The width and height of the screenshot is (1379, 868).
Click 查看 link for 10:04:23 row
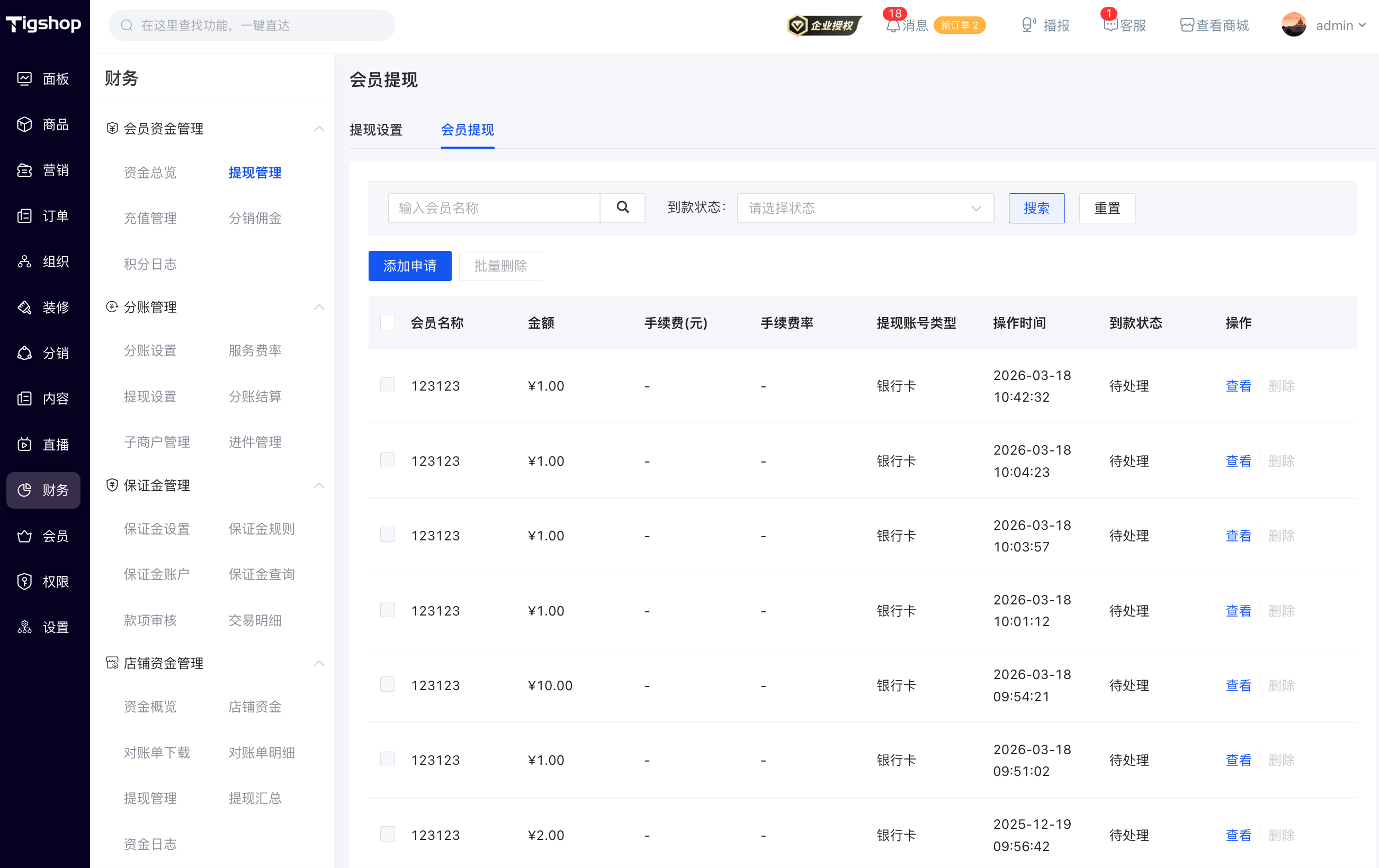(x=1238, y=460)
